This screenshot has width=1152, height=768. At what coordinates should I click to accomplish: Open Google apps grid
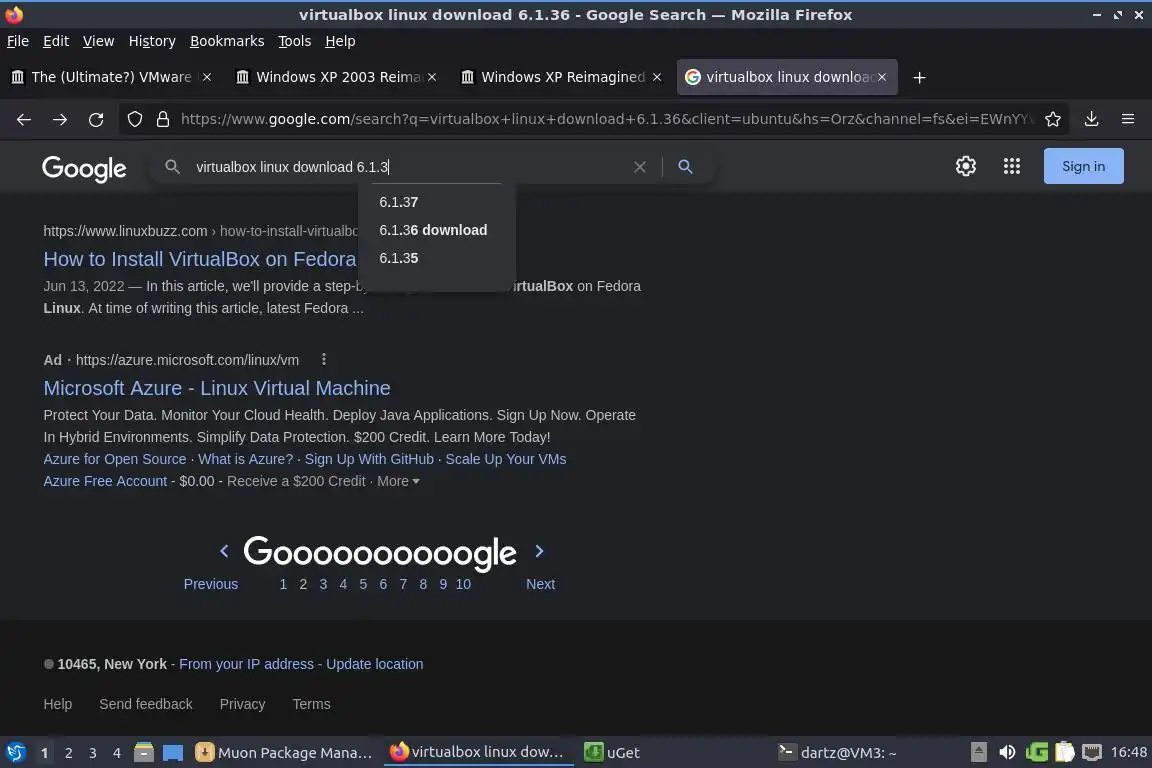pos(1012,166)
